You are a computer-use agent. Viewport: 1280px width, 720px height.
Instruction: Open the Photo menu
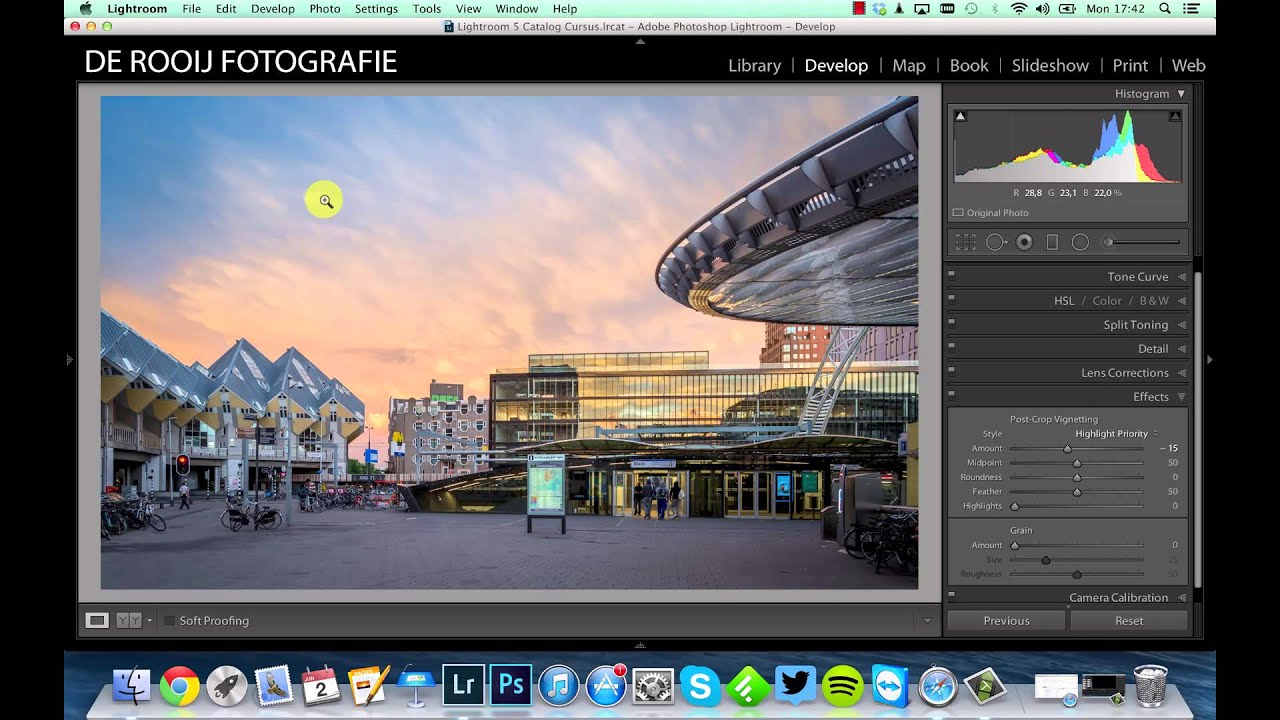324,9
